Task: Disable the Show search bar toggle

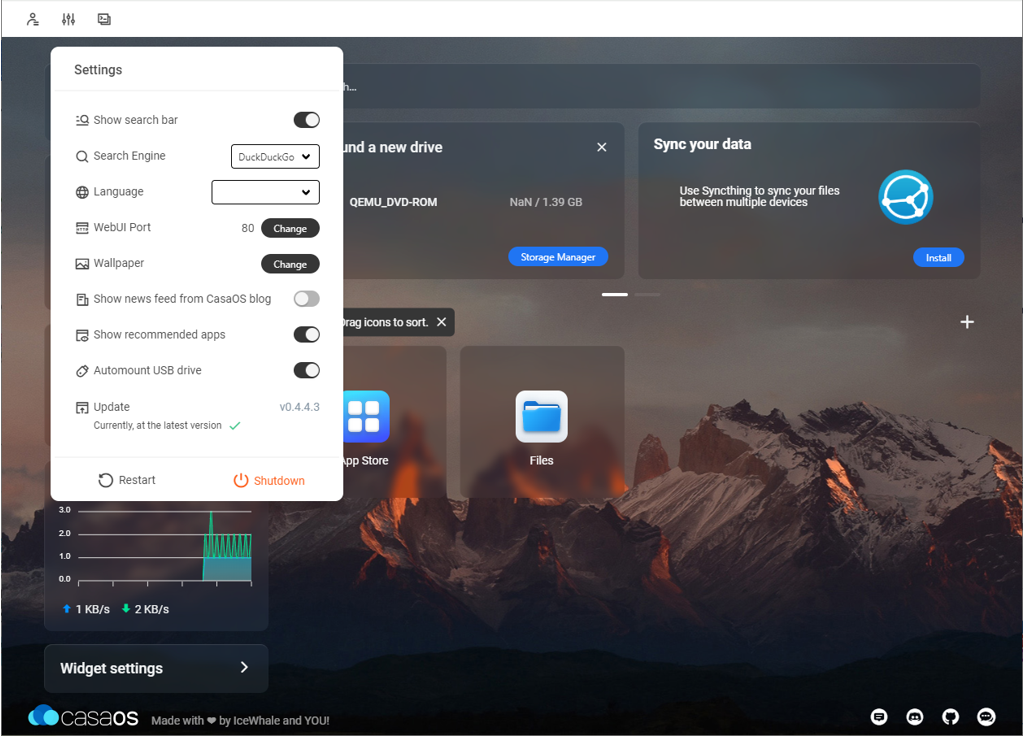Action: [305, 119]
